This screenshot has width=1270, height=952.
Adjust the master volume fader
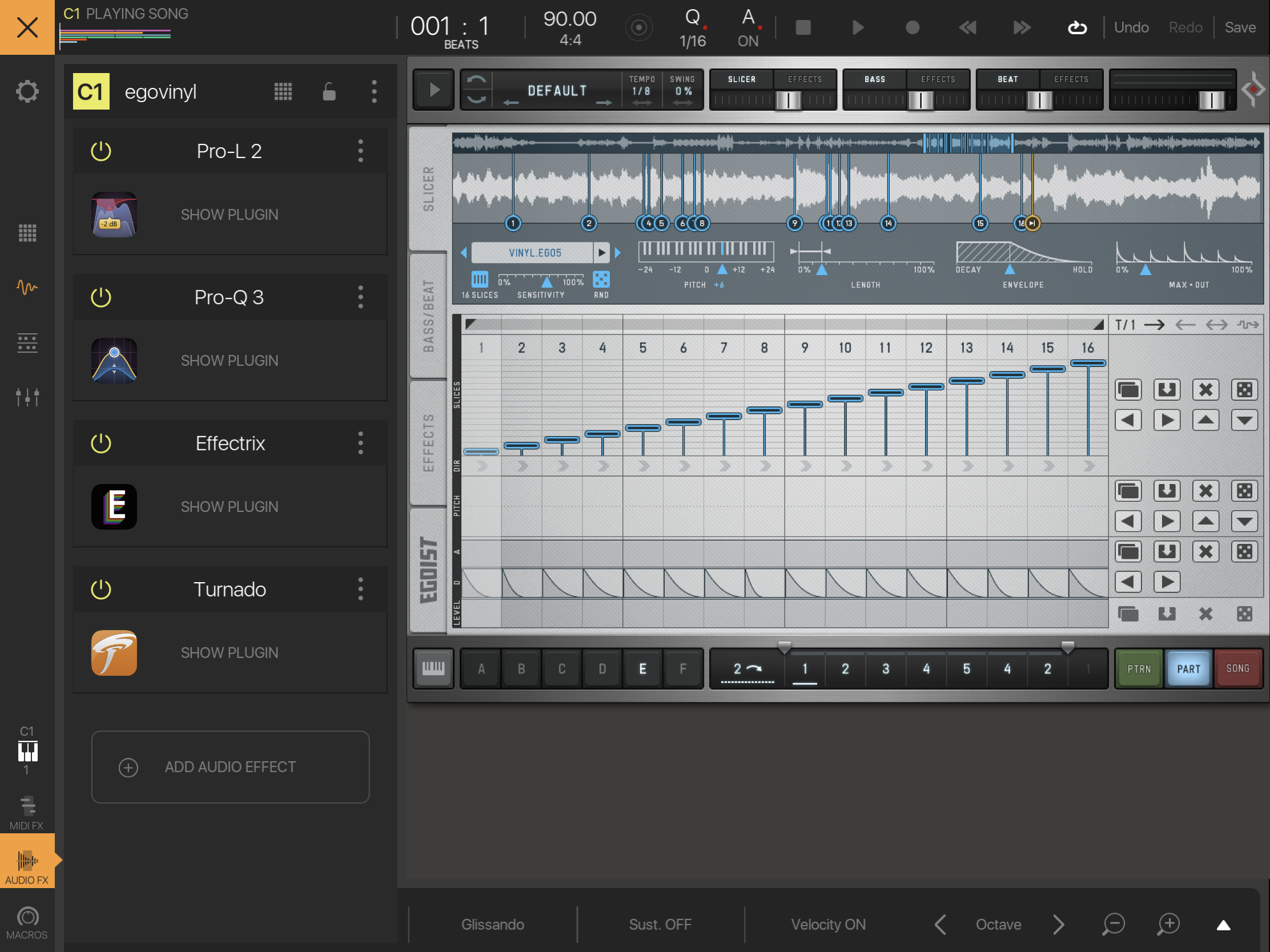pyautogui.click(x=1212, y=100)
